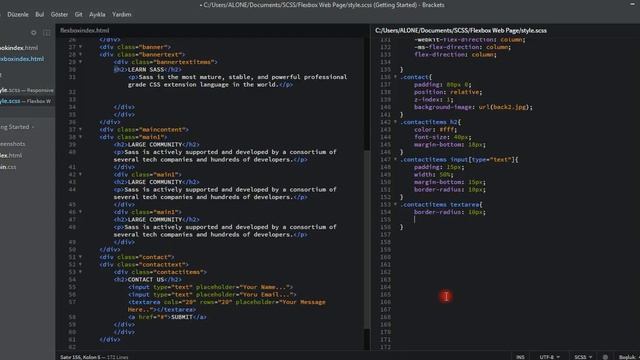Click the 'Yoru Email...' placeholder input line

212,295
